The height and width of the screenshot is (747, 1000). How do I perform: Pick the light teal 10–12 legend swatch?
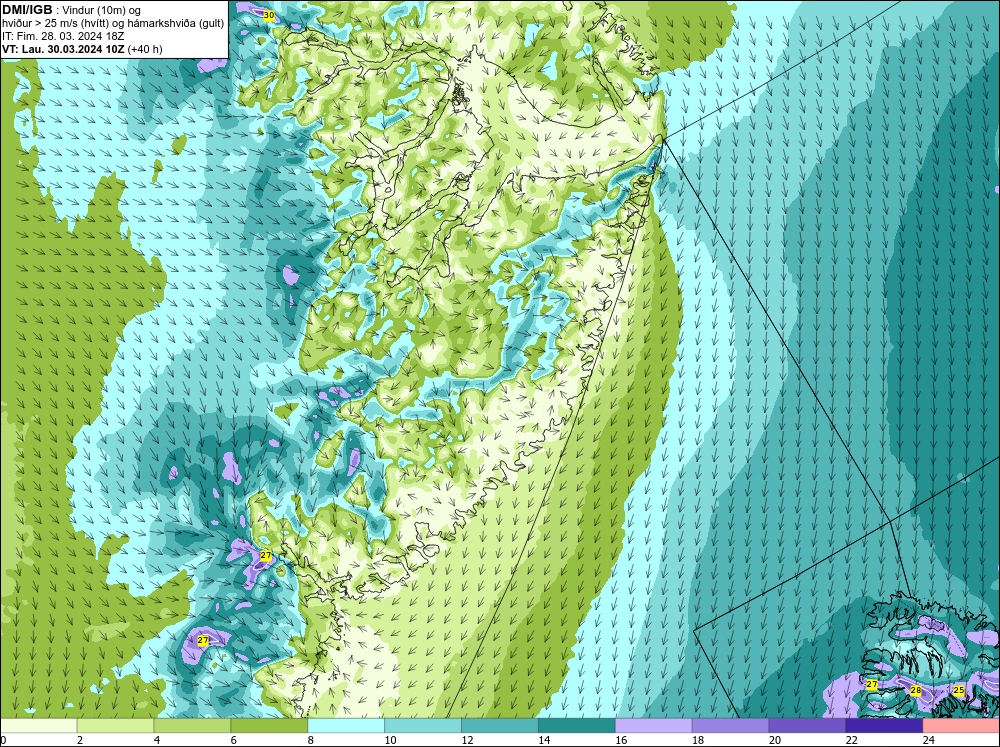[423, 726]
